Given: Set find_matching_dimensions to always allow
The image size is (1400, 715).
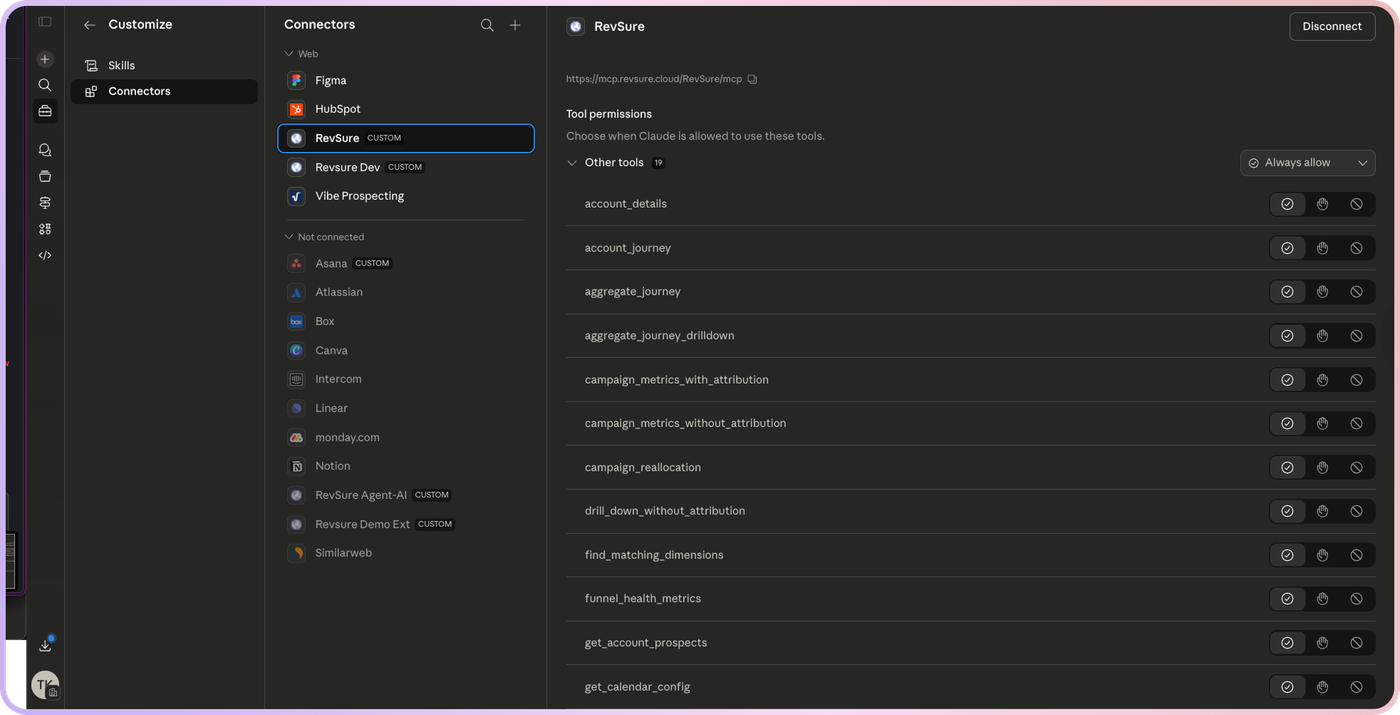Looking at the screenshot, I should coord(1287,555).
